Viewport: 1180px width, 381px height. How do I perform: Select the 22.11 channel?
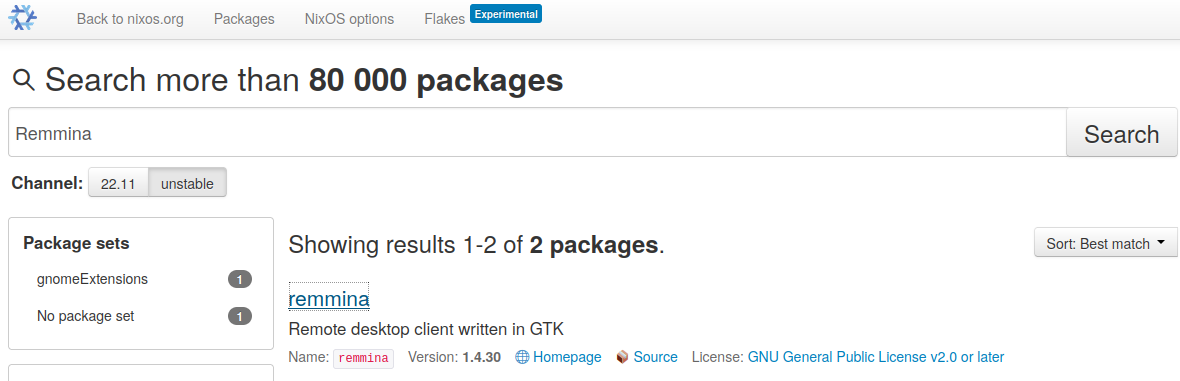point(118,183)
